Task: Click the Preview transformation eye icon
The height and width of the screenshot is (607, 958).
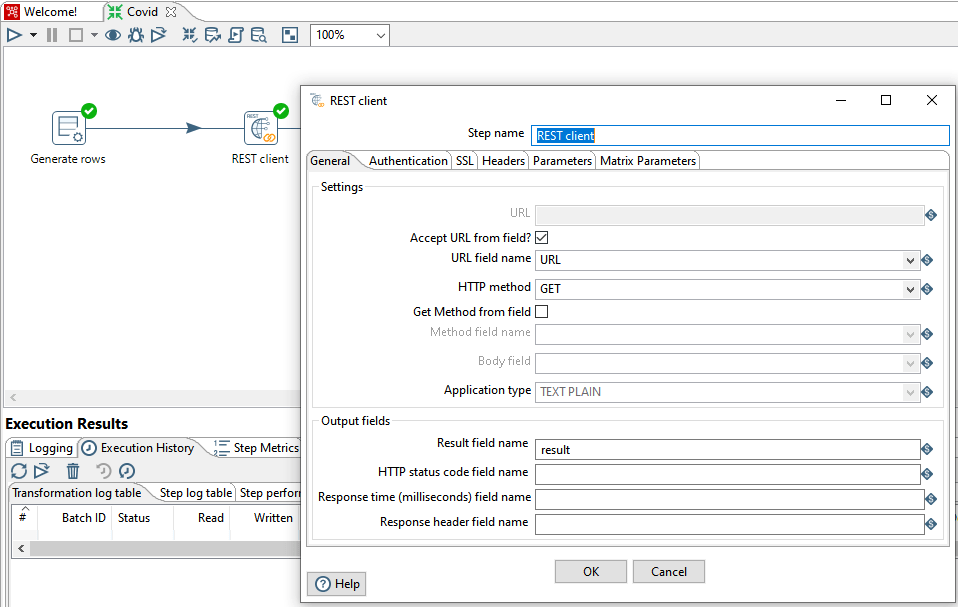Action: pyautogui.click(x=113, y=35)
